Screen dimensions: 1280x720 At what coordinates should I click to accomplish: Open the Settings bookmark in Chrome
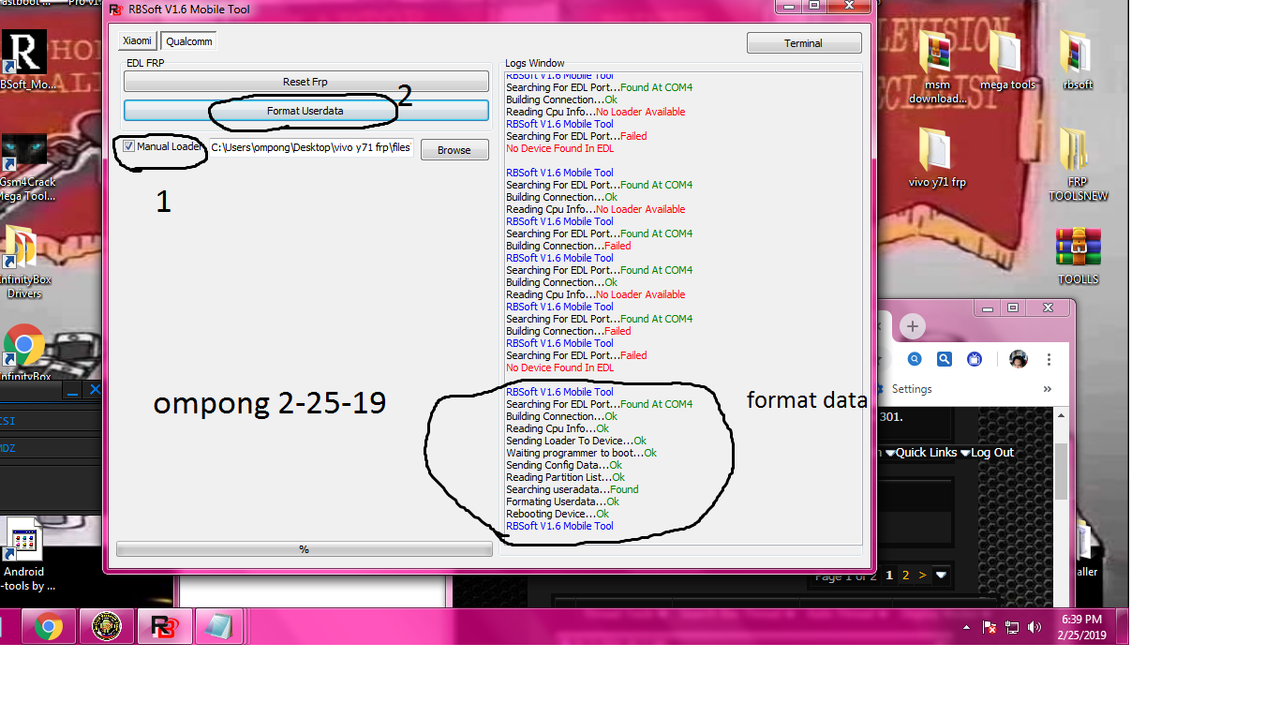coord(911,389)
